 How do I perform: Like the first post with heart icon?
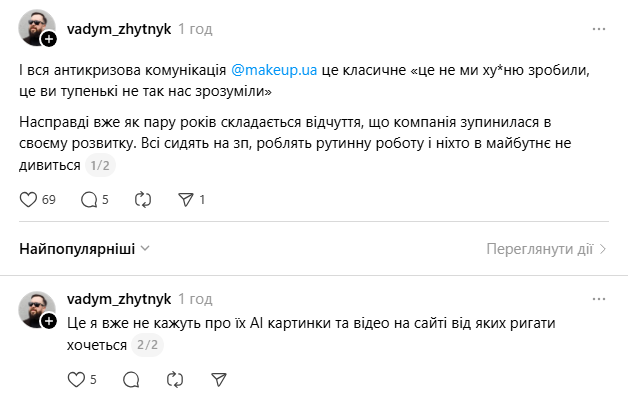(29, 200)
